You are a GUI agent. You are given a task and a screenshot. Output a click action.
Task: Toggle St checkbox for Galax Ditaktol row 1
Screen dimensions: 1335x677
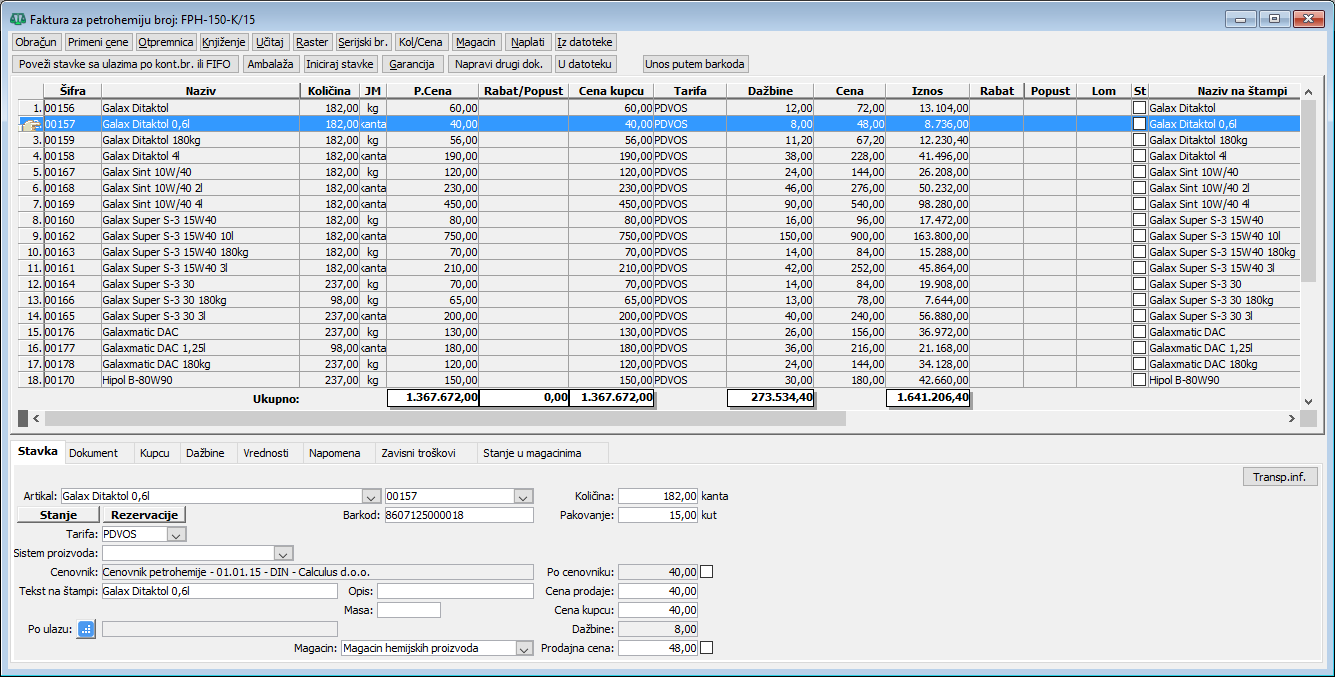(1139, 108)
